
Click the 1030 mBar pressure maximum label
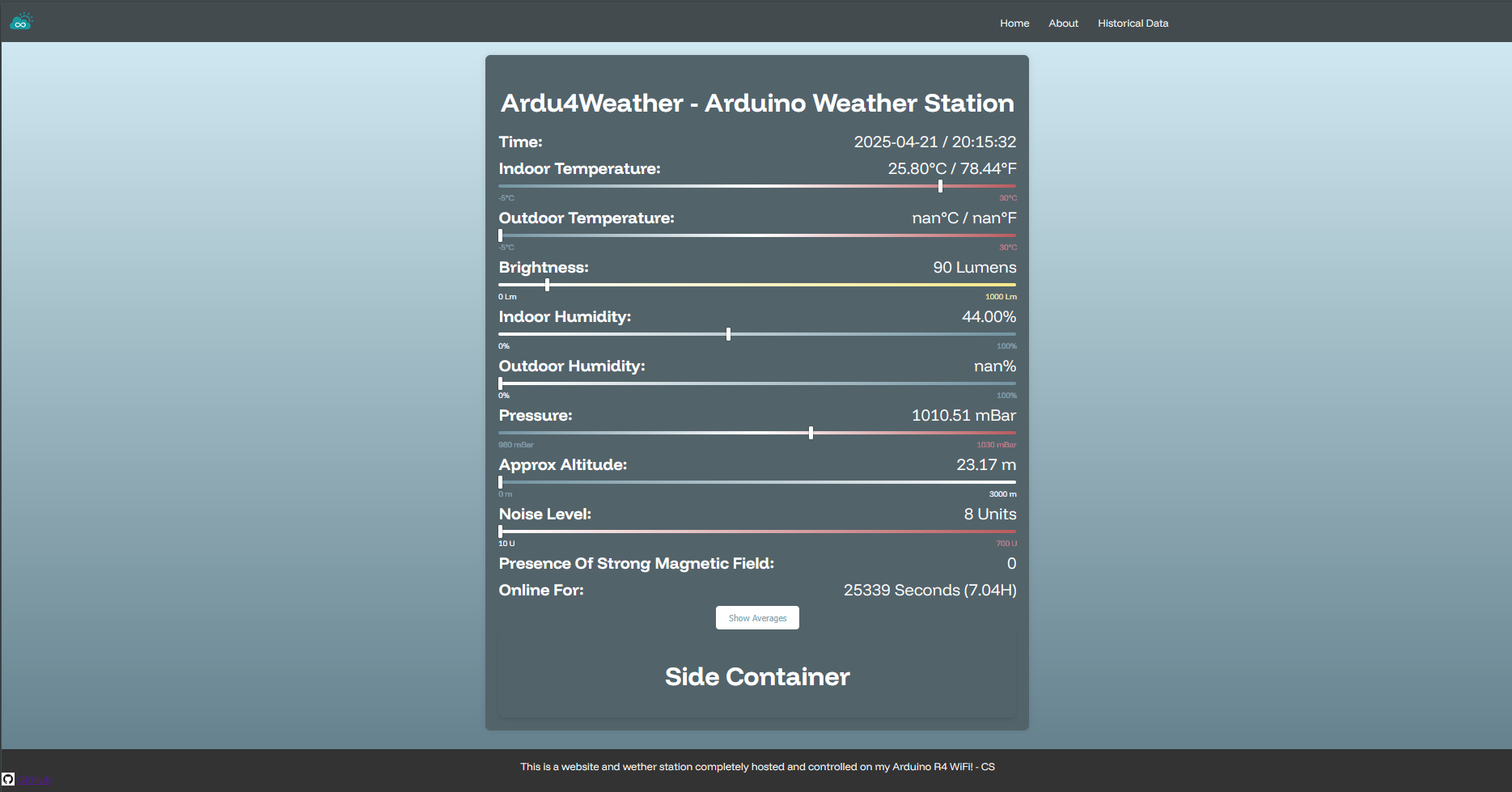pyautogui.click(x=996, y=445)
